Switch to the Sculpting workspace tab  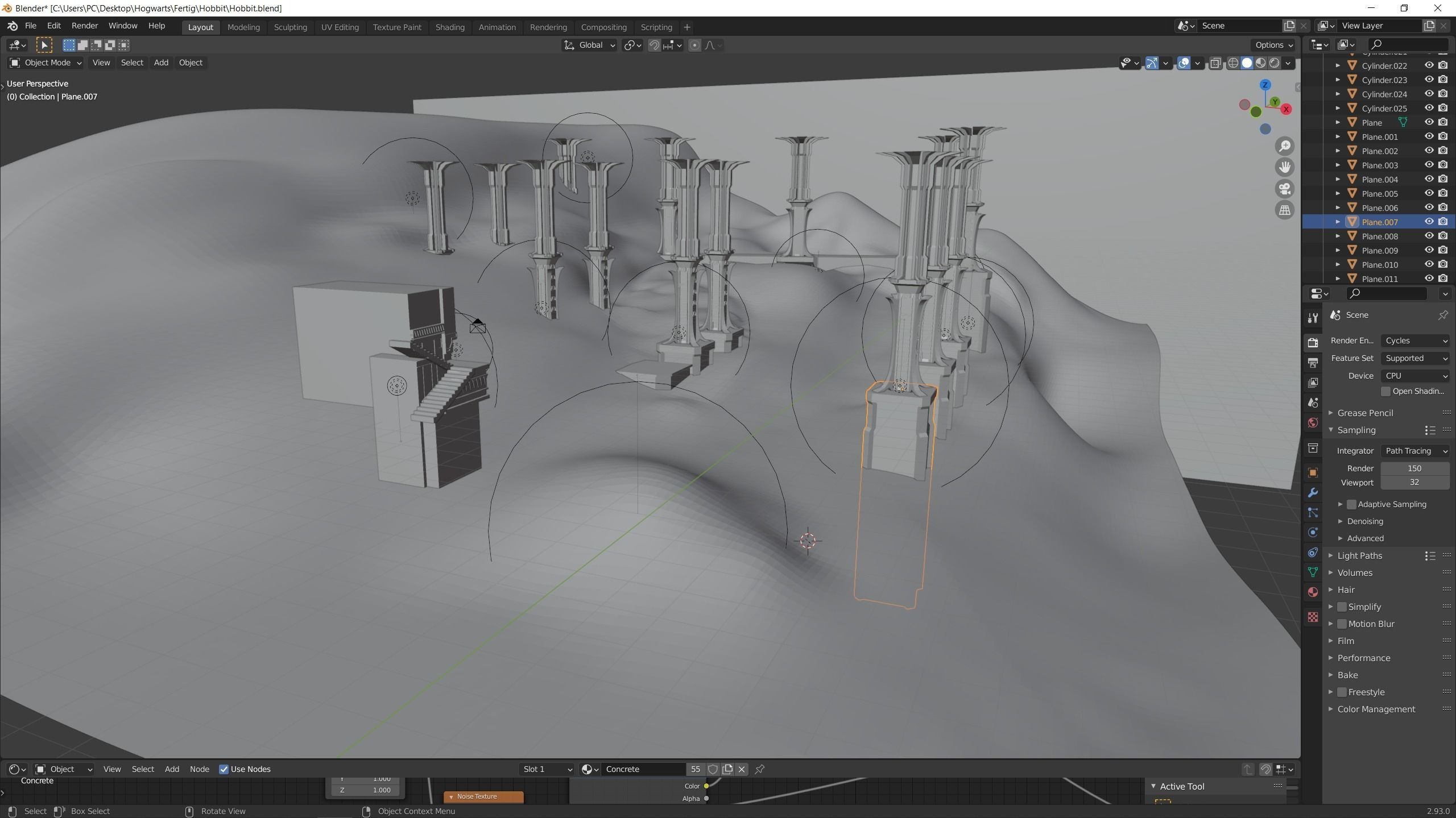(x=290, y=27)
